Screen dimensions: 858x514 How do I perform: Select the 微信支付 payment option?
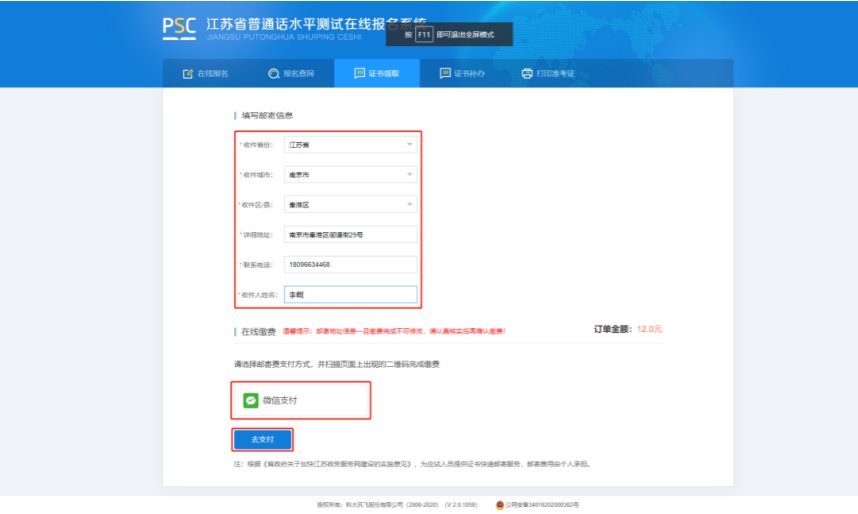coord(301,401)
